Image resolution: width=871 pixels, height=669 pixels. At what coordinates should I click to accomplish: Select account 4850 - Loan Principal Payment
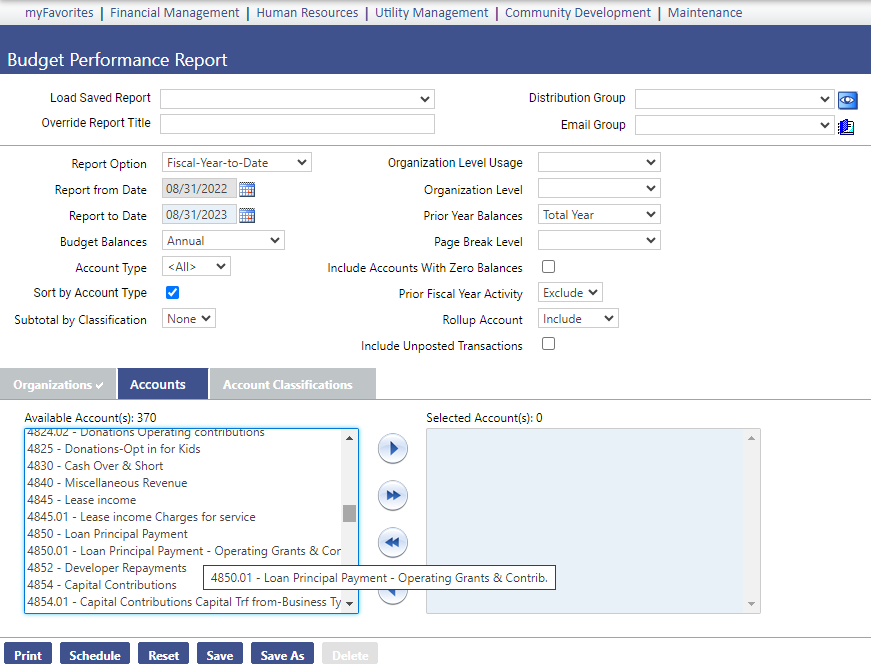(184, 533)
